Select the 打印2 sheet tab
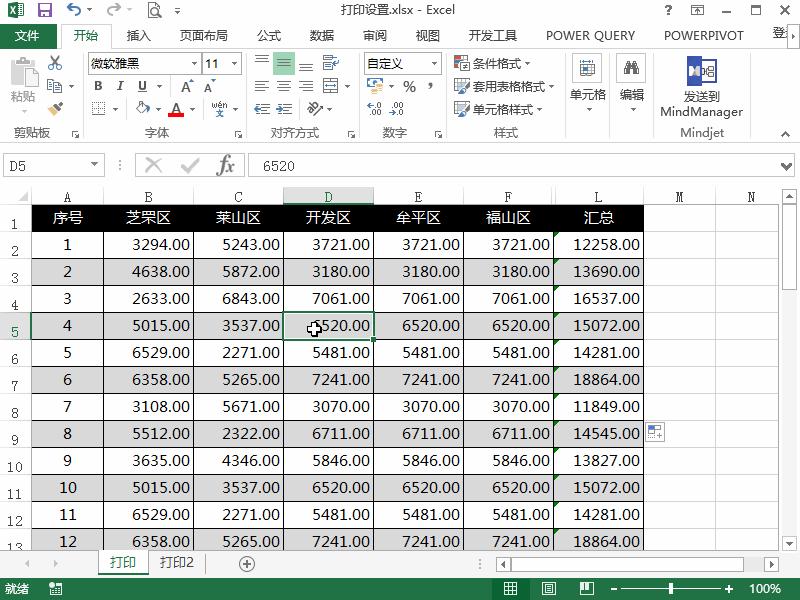This screenshot has height=600, width=800. coord(177,563)
